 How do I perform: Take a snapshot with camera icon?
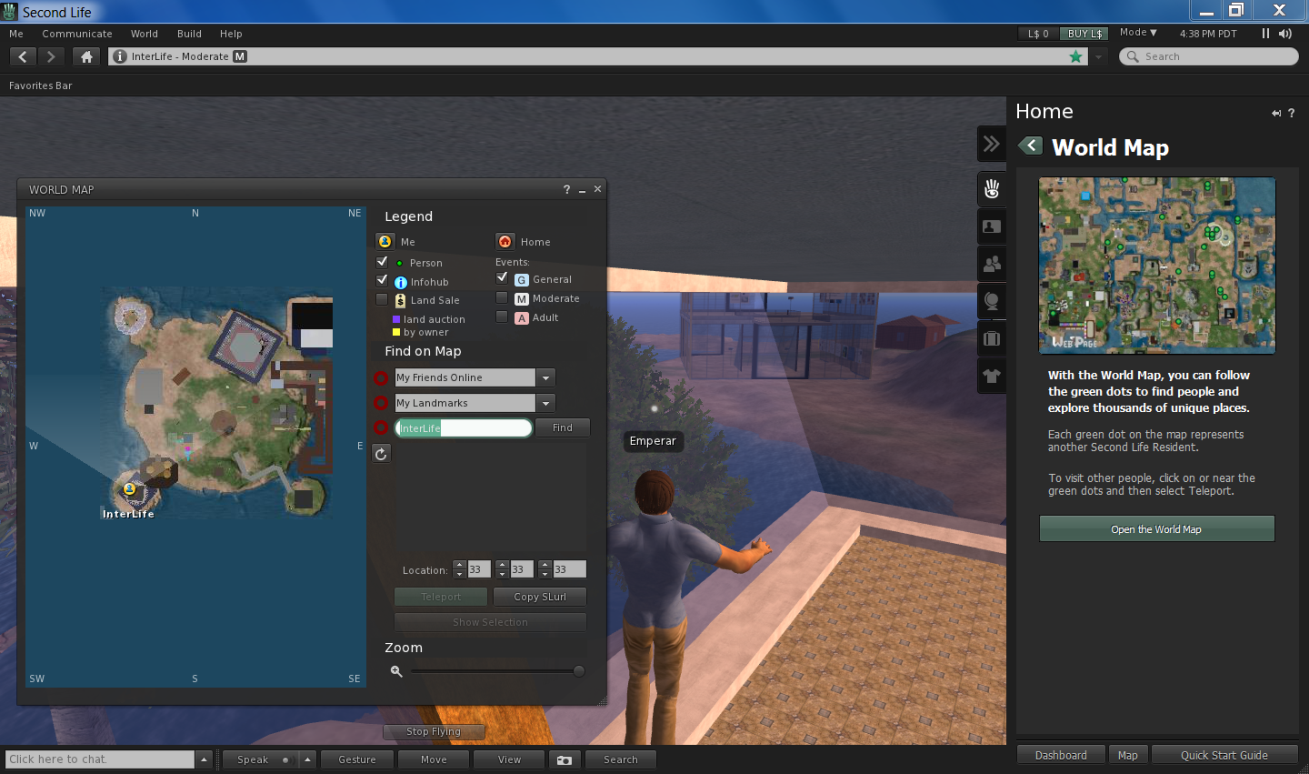tap(565, 759)
